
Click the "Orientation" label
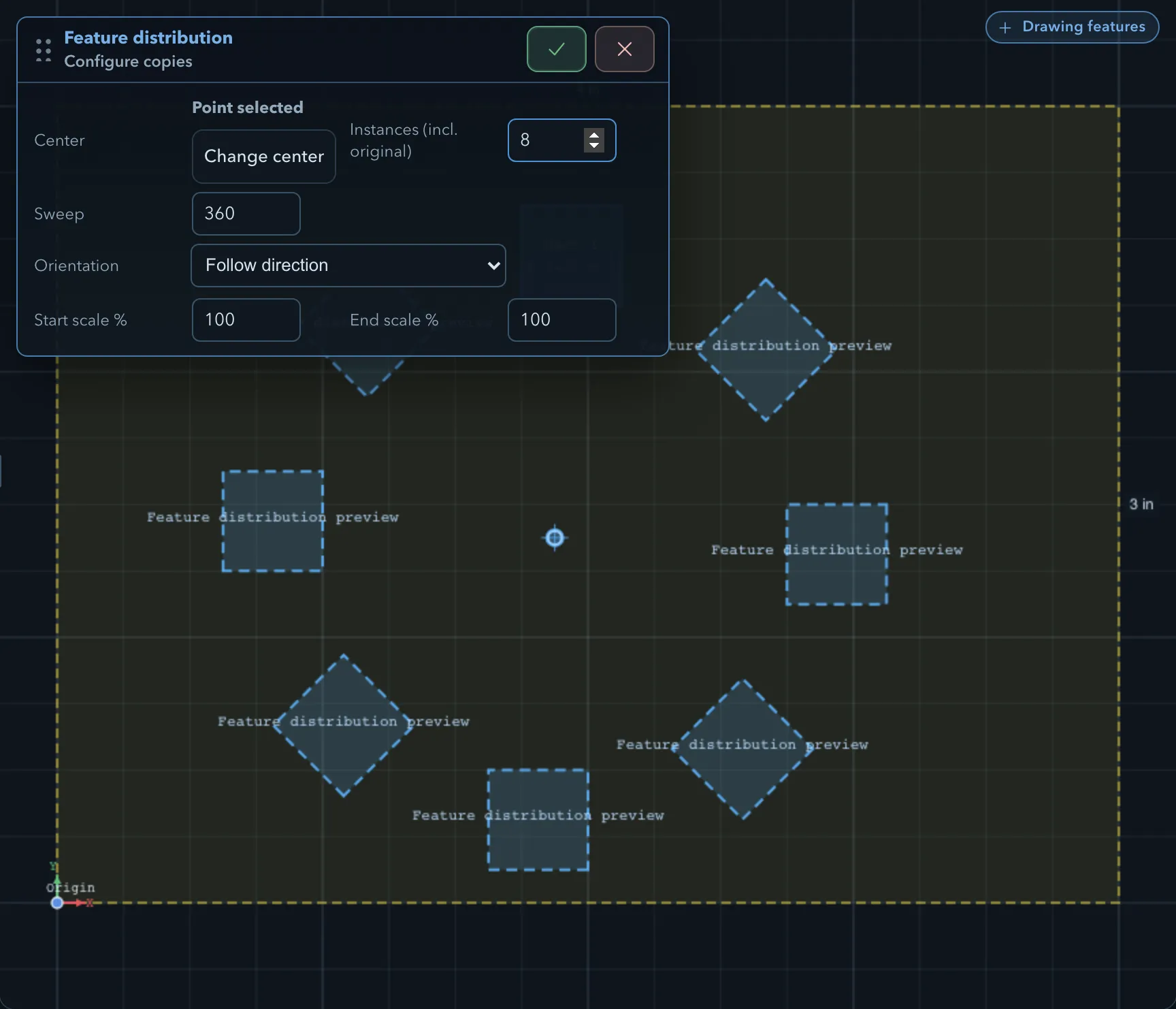[76, 266]
